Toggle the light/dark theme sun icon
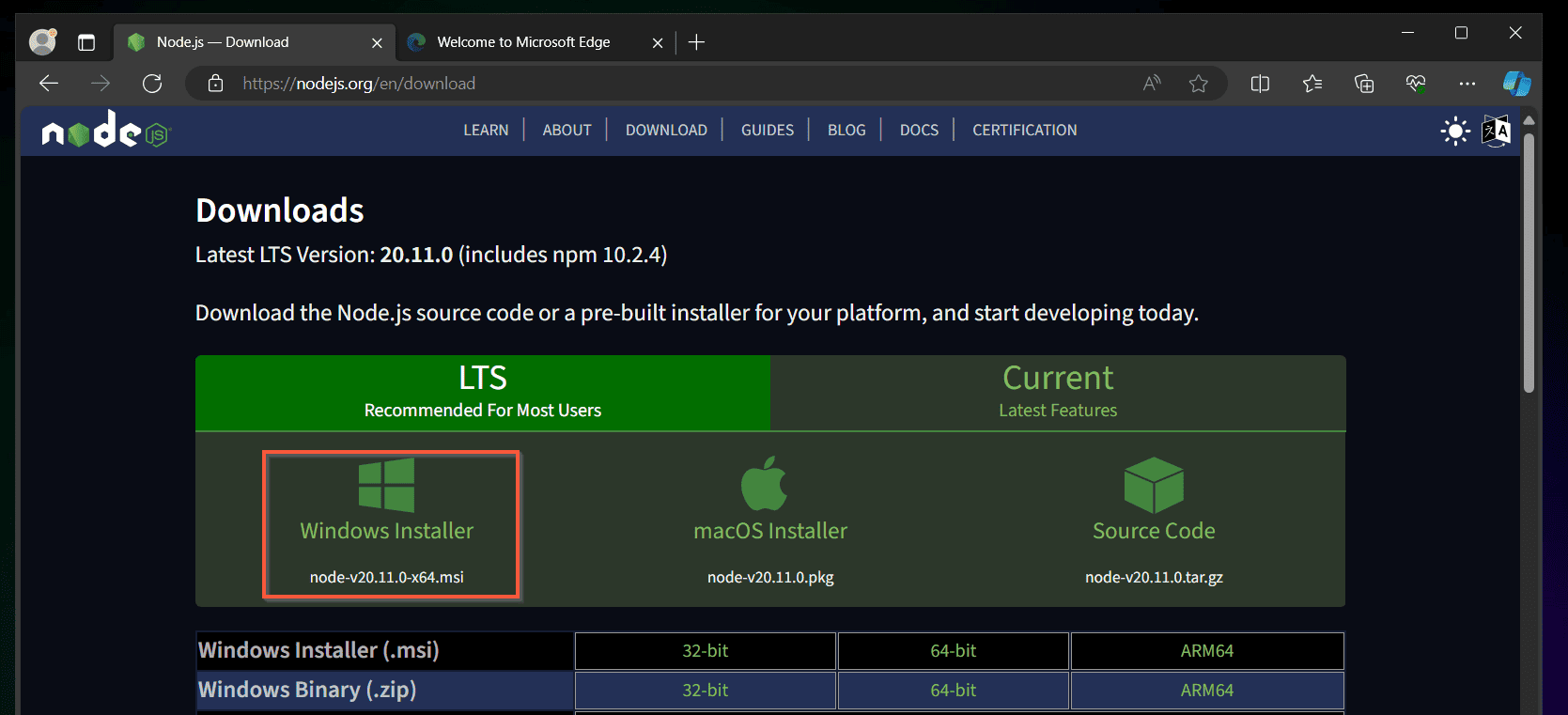Viewport: 1568px width, 715px height. click(1455, 131)
